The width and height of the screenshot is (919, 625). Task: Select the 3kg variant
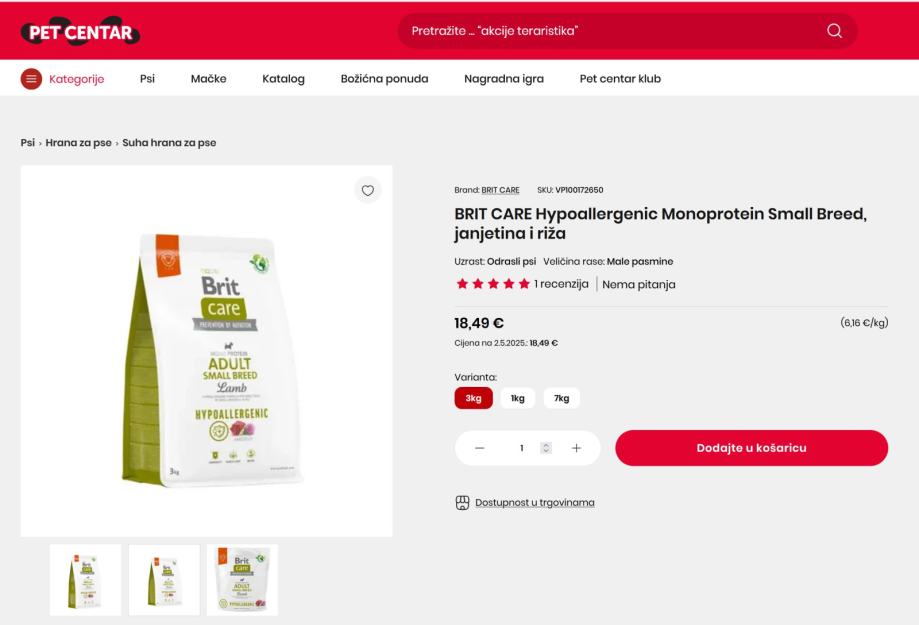(474, 398)
